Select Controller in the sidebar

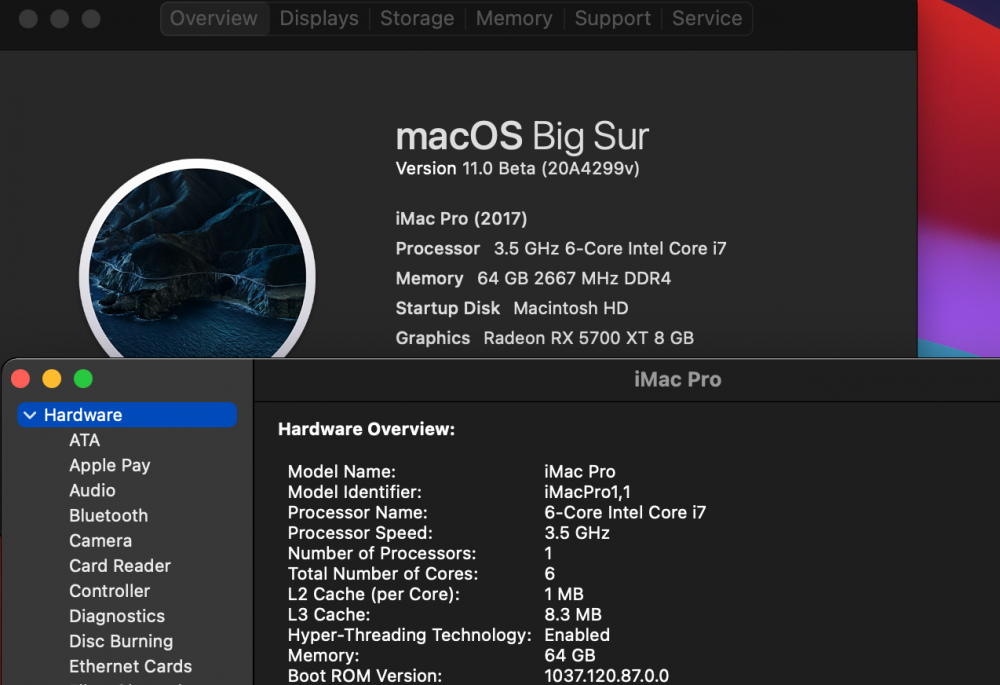pyautogui.click(x=110, y=591)
